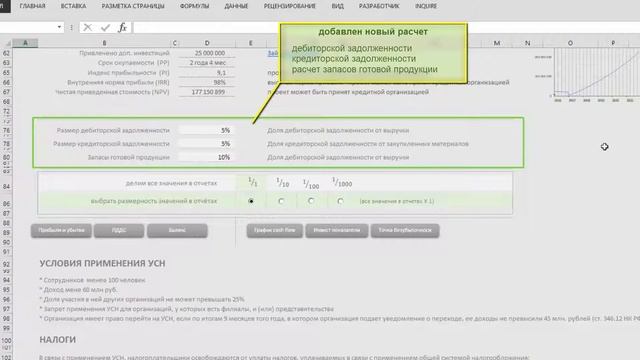The height and width of the screenshot is (360, 640).
Task: Select the 1/100 scale radio button
Action: click(311, 201)
